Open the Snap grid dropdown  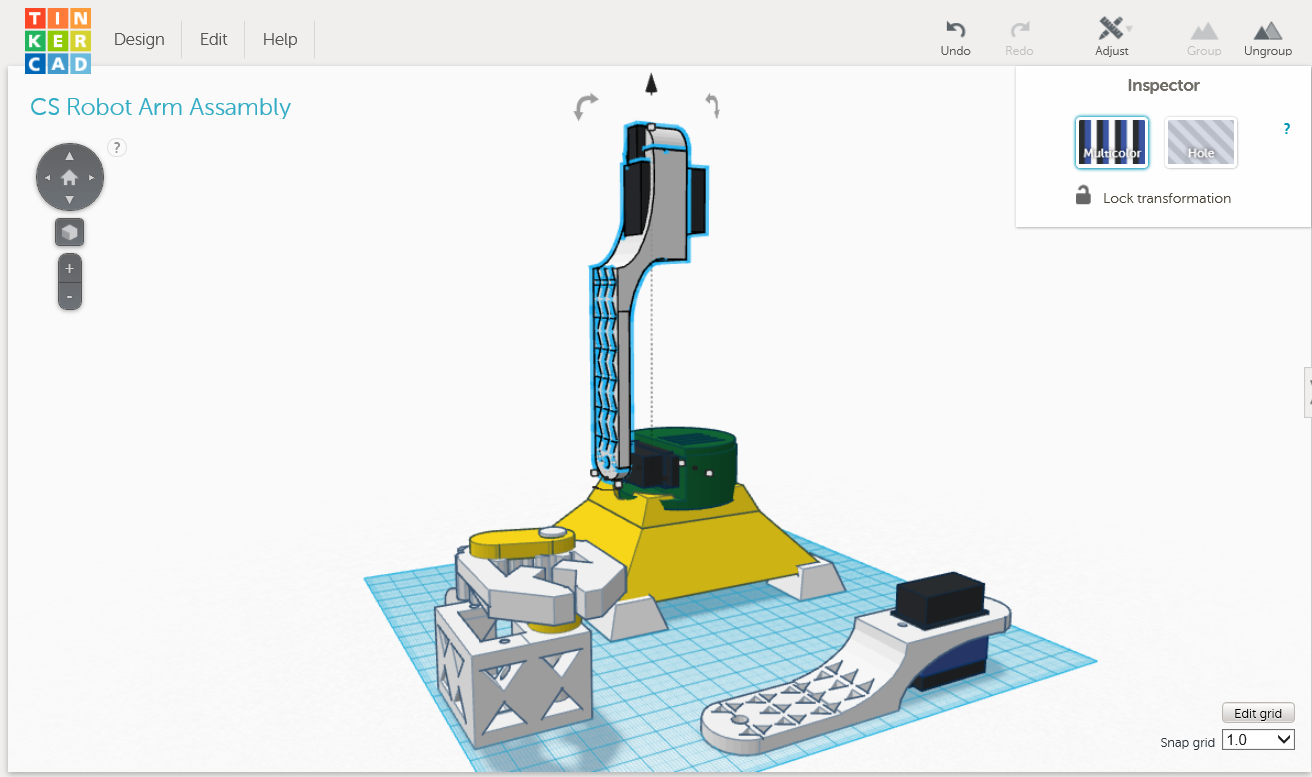(1258, 740)
